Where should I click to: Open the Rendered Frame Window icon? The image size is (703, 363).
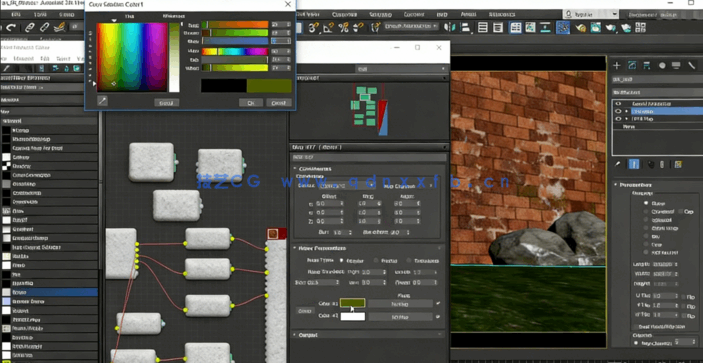tap(595, 28)
